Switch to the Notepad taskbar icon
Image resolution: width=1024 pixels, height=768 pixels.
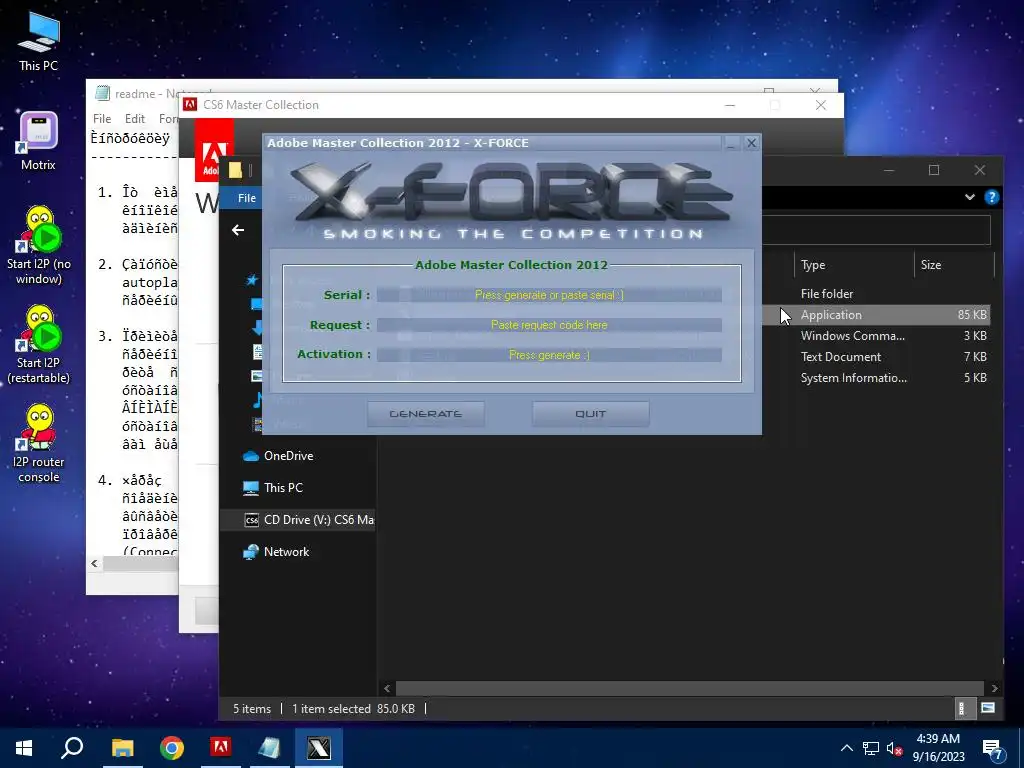[x=269, y=748]
